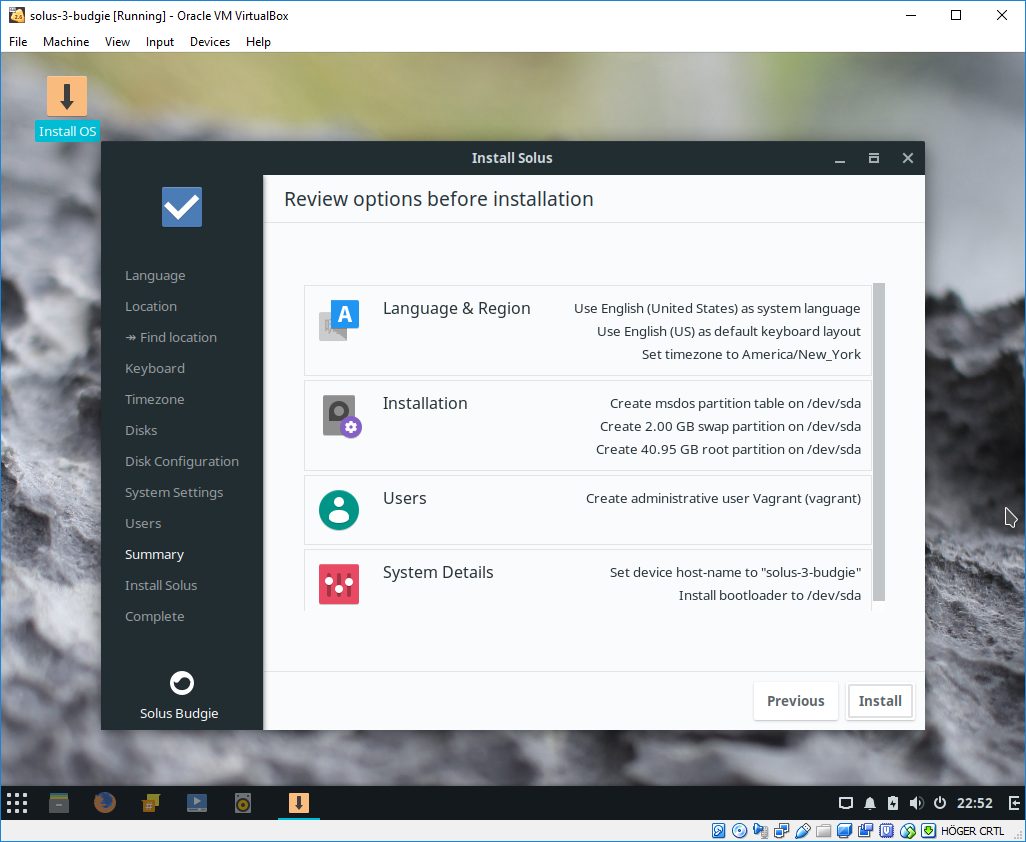
Task: Open the File menu in VirtualBox
Action: click(x=18, y=42)
